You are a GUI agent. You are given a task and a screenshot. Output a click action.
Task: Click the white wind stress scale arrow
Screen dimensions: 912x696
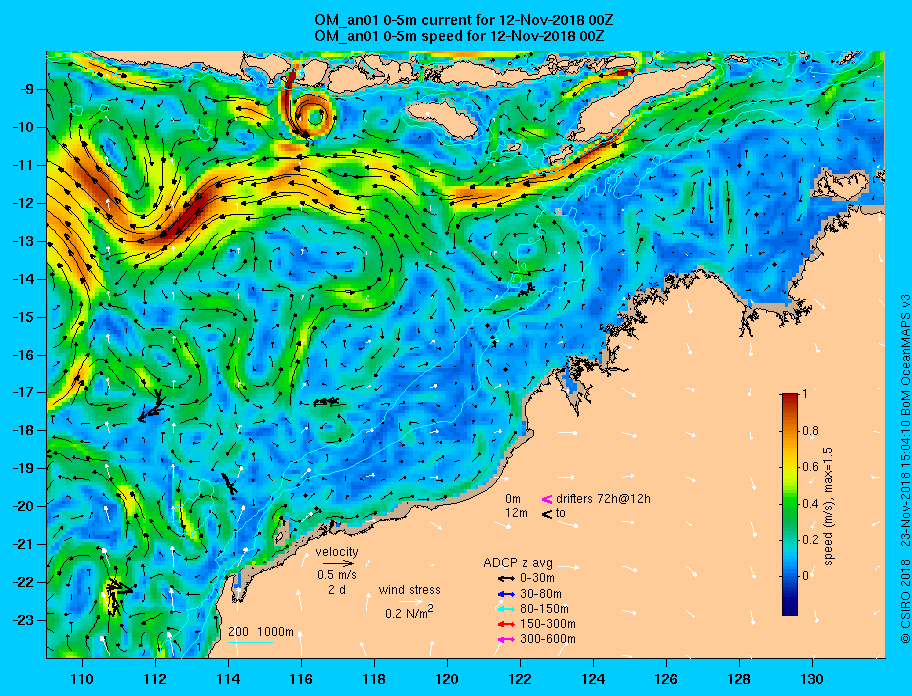coord(409,602)
